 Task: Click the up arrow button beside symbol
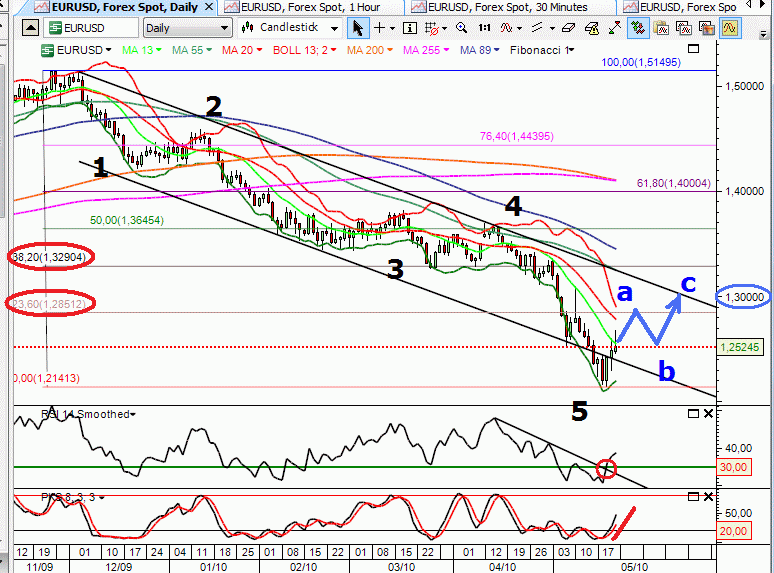pos(31,28)
